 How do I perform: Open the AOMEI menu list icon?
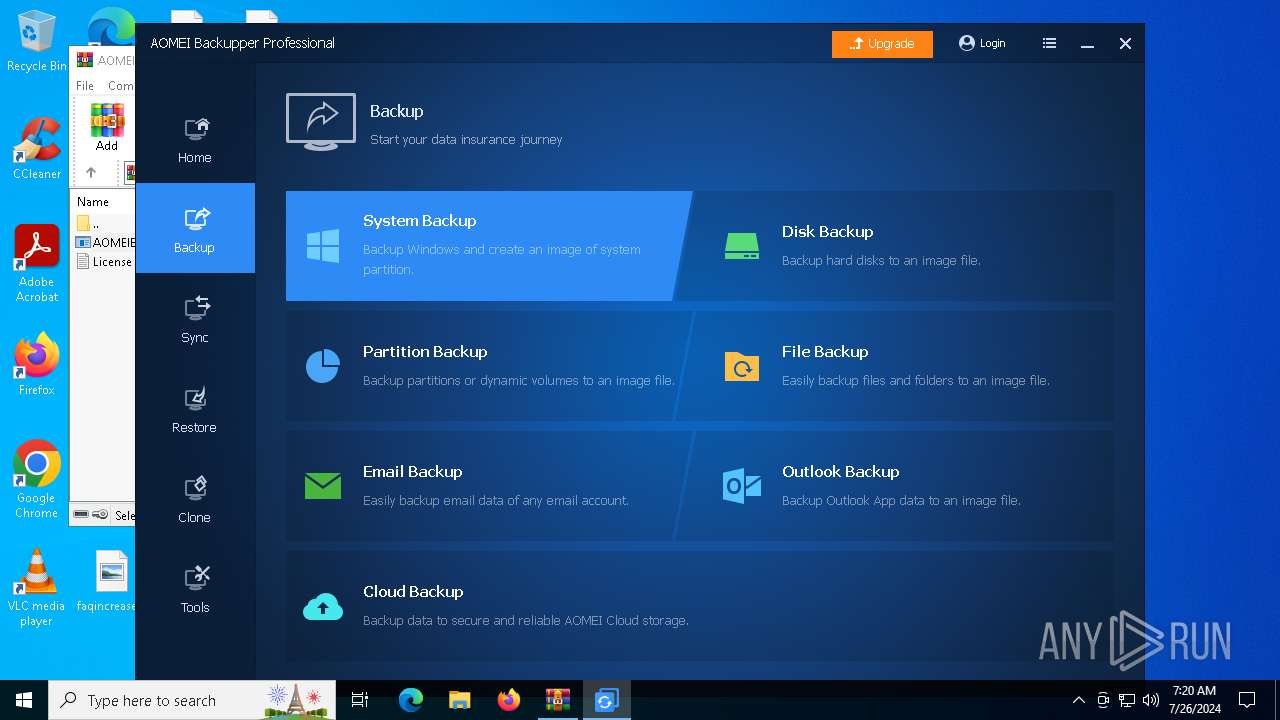click(1049, 43)
